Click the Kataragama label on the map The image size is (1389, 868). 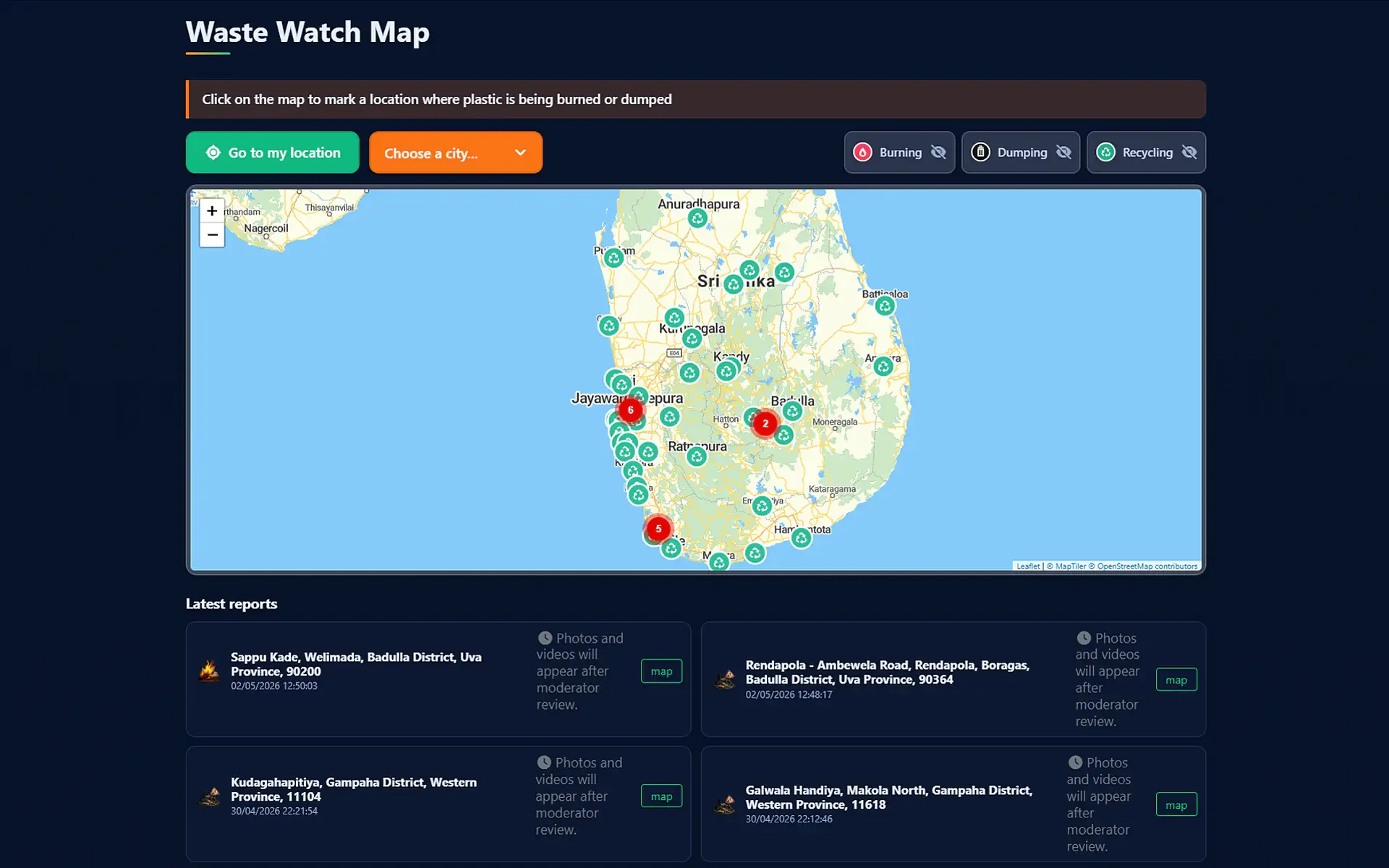pyautogui.click(x=832, y=489)
